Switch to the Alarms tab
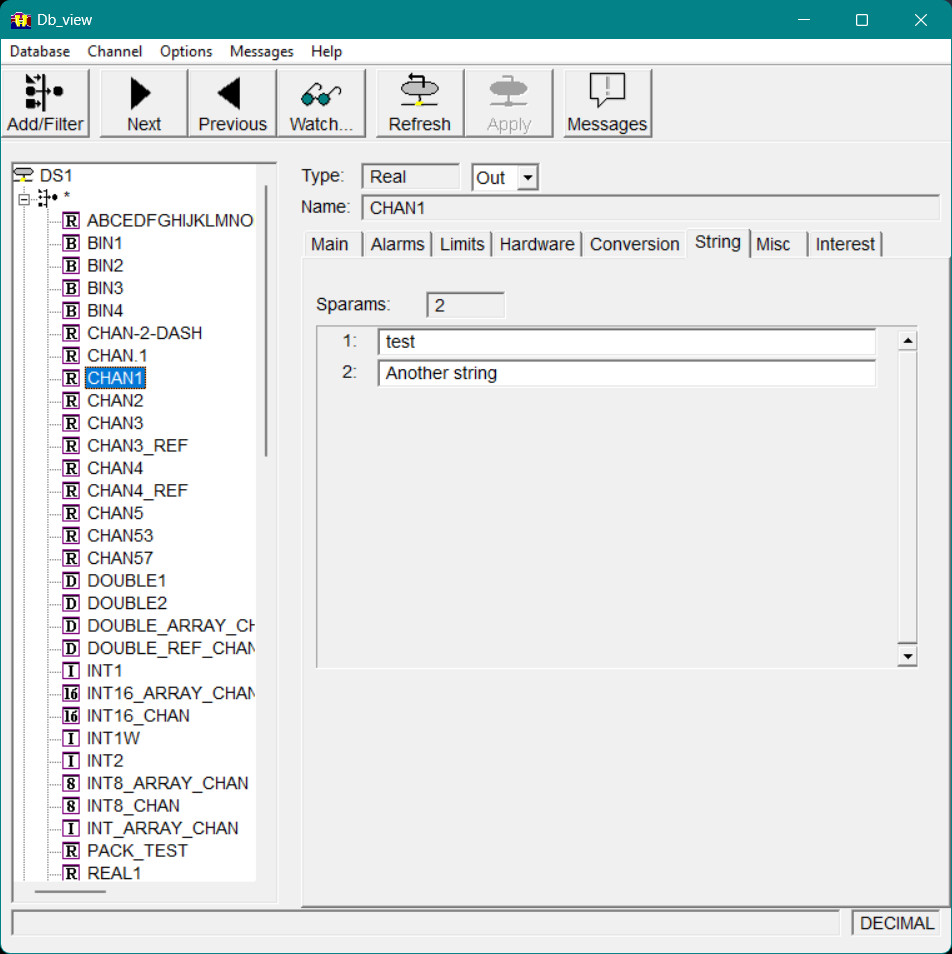The width and height of the screenshot is (952, 954). coord(397,244)
